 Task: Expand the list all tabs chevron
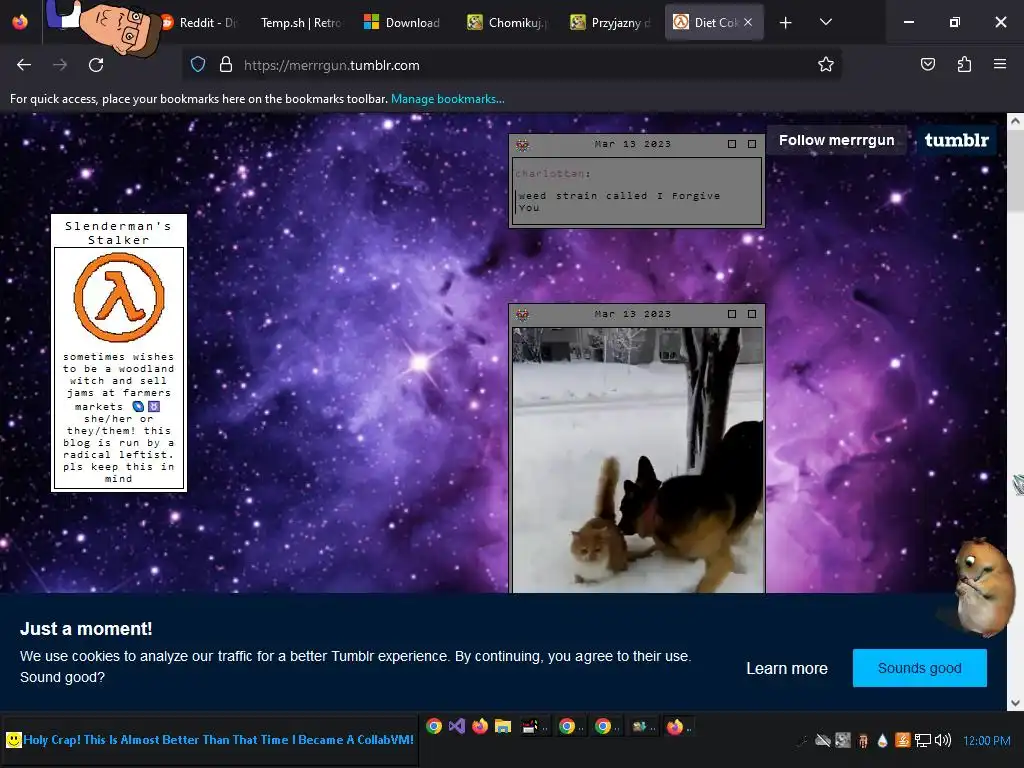coord(825,22)
